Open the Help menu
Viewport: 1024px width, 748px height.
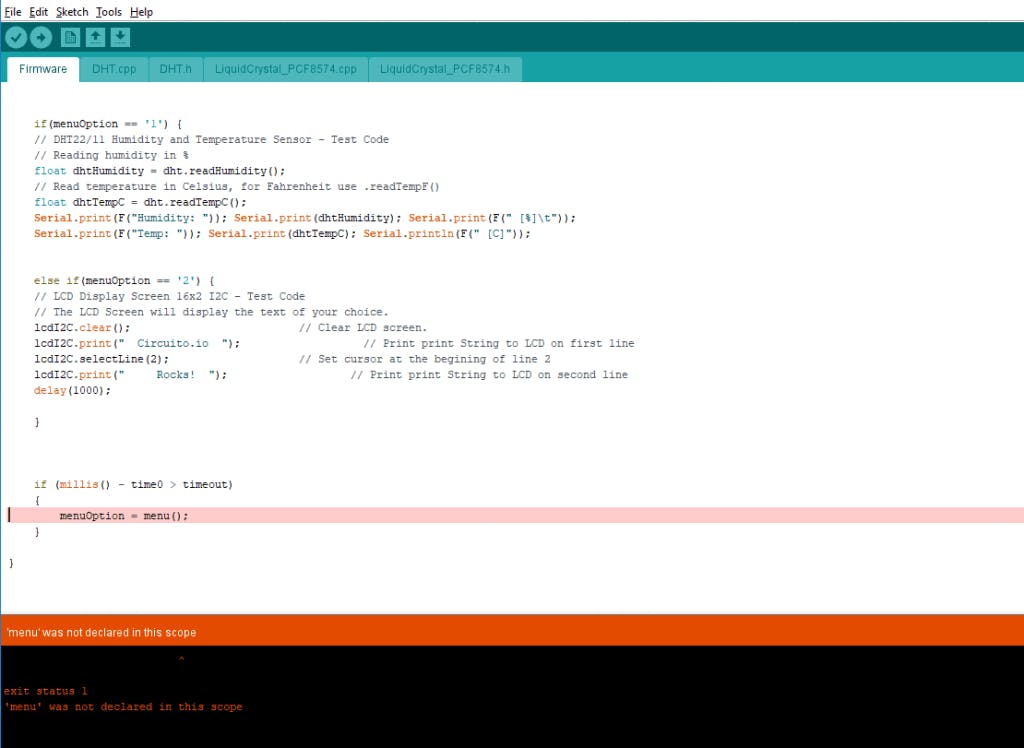141,12
